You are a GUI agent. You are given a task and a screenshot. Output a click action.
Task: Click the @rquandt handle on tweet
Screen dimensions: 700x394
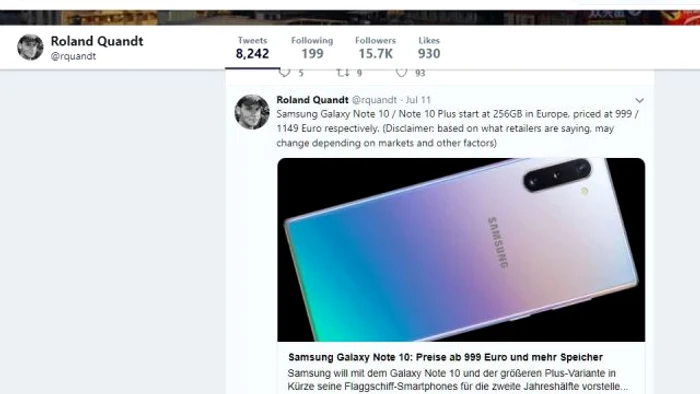point(374,100)
